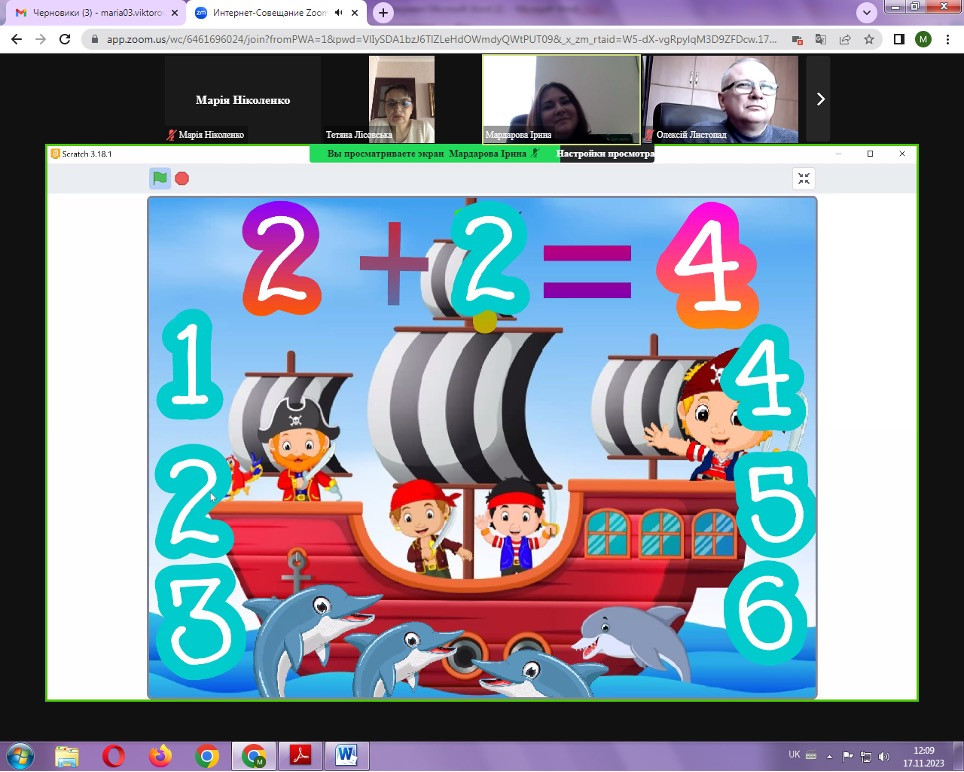Bookmark this page with star icon

click(x=869, y=39)
